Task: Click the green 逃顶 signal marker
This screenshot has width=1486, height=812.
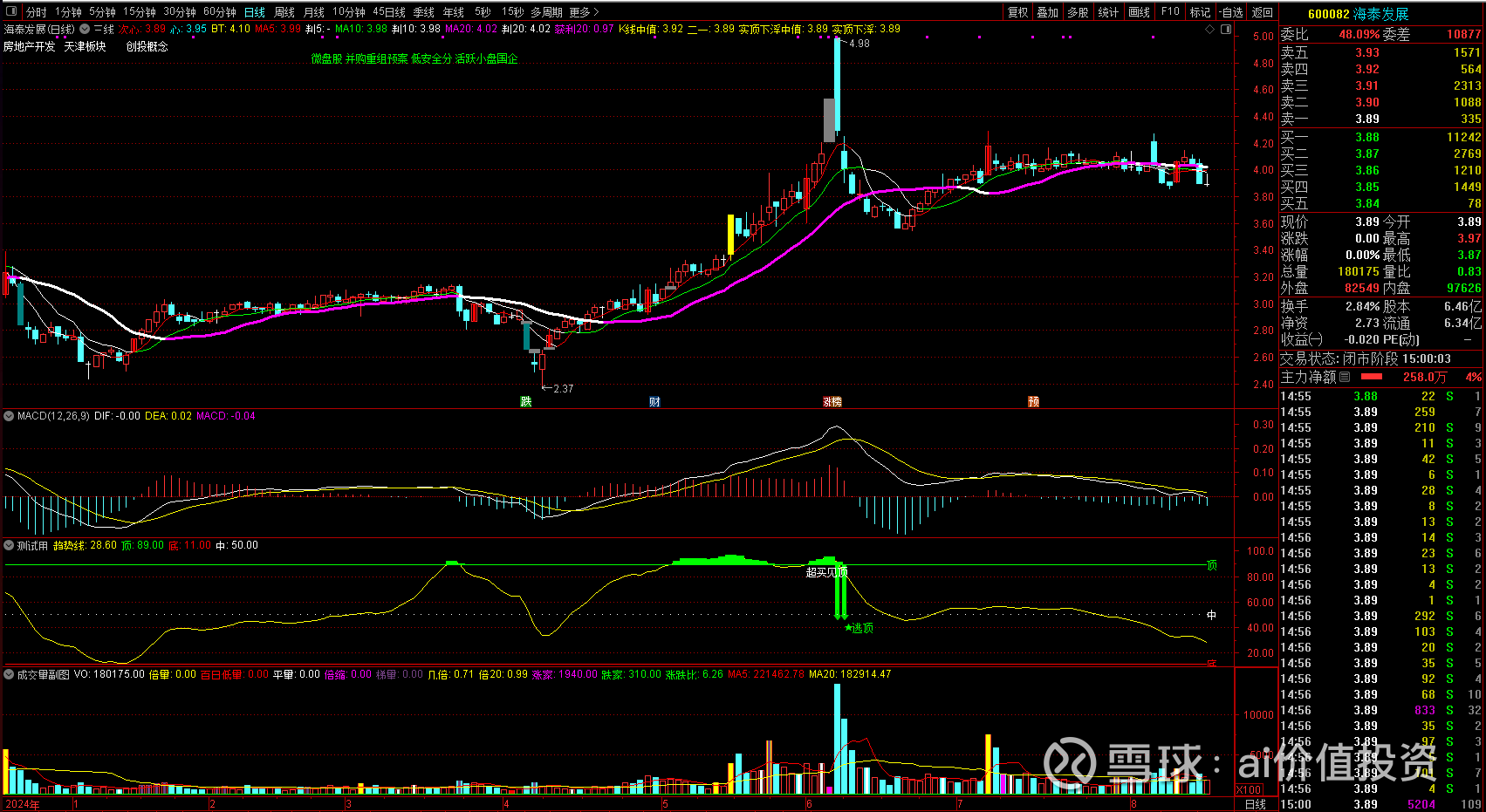Action: coord(859,628)
